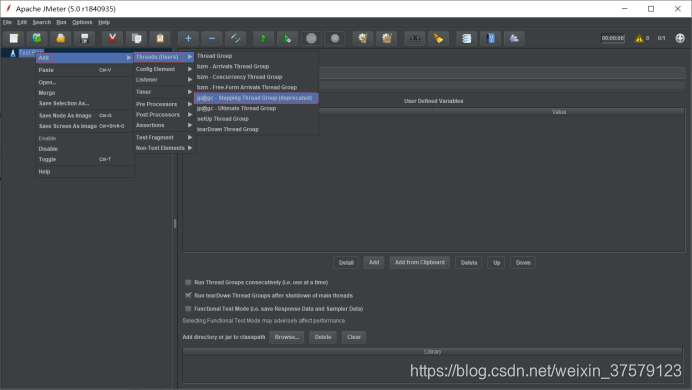Choose tearDown Thread Group
The image size is (692, 390).
256,130
